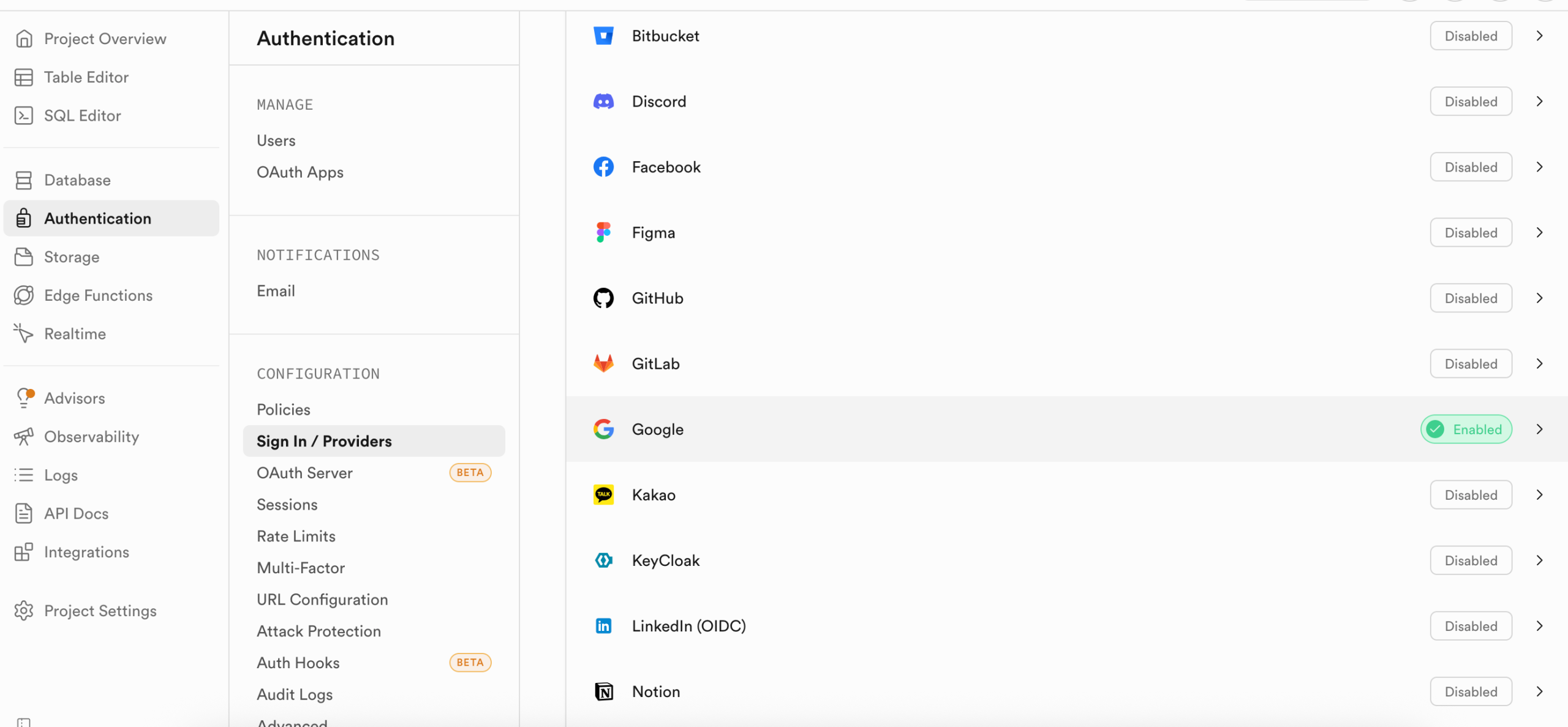Click the Edge Functions icon

click(x=24, y=295)
